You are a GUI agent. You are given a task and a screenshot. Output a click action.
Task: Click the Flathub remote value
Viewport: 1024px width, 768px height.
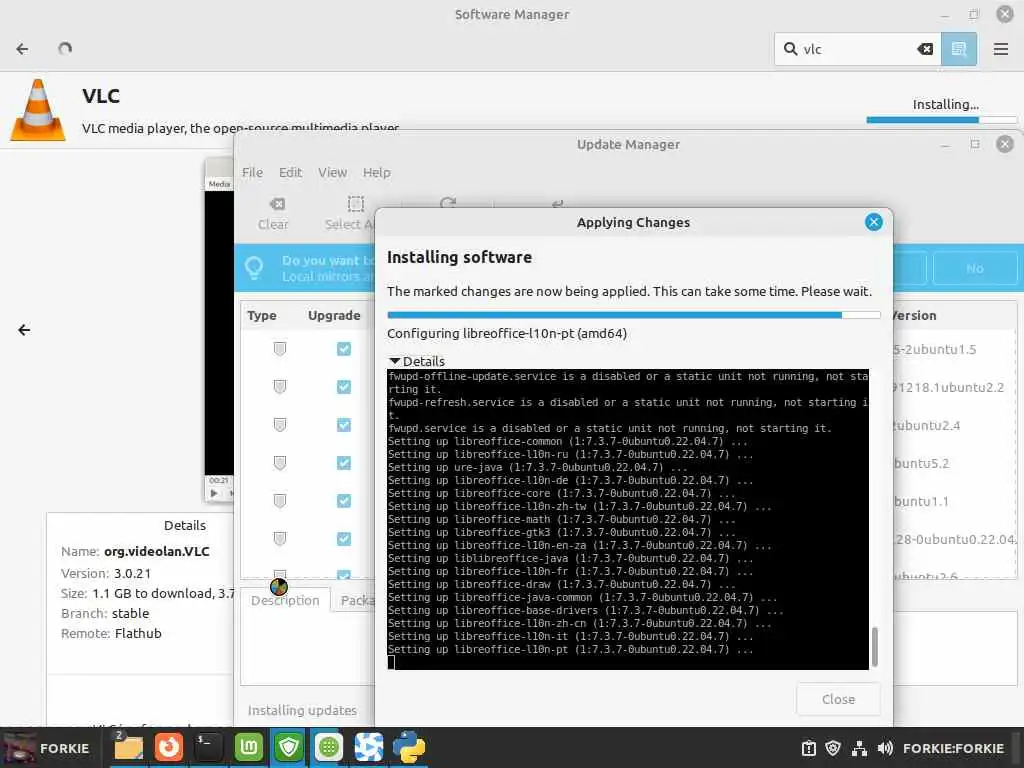138,633
